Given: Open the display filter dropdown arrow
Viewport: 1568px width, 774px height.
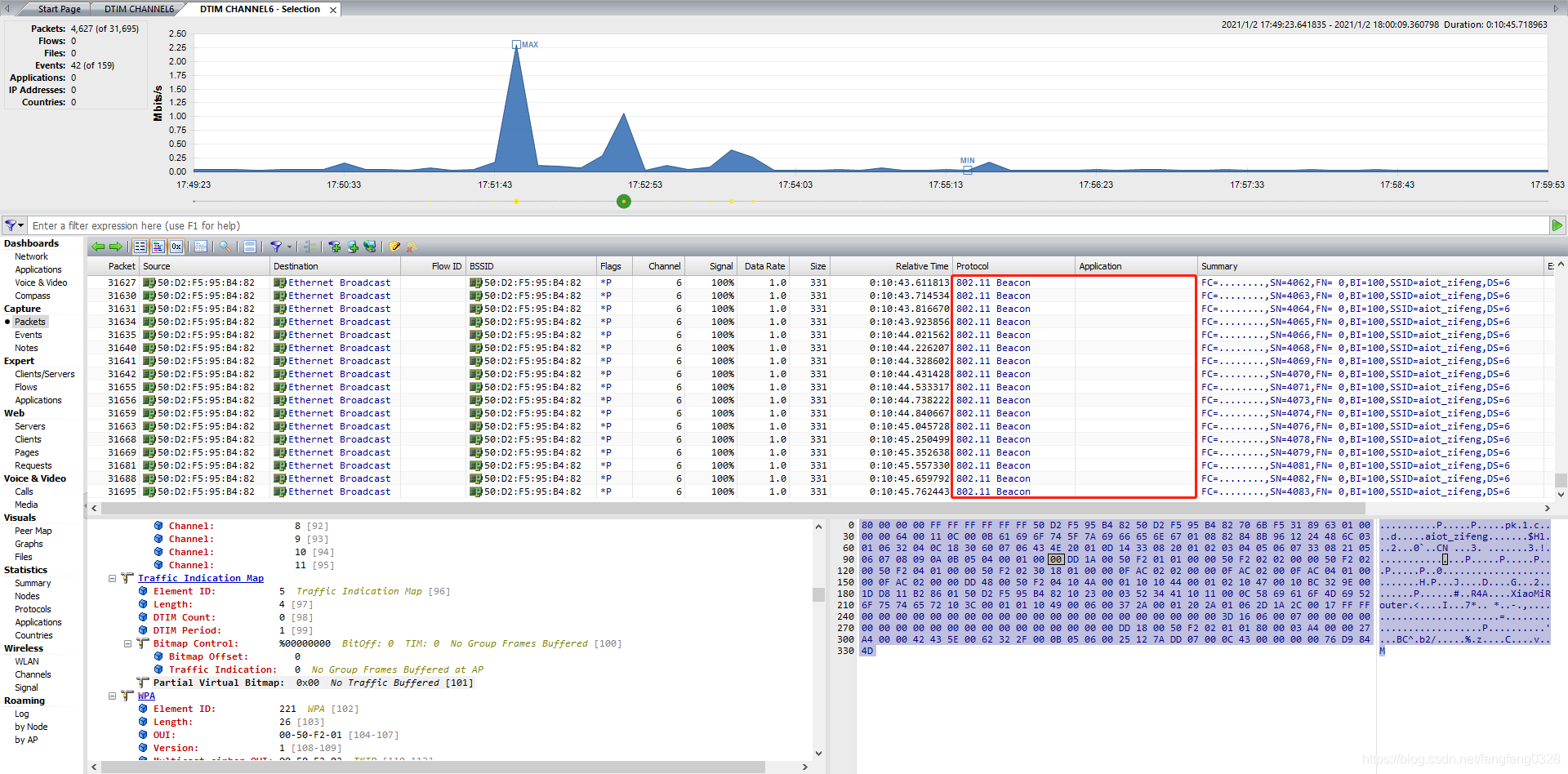Looking at the screenshot, I should [289, 247].
